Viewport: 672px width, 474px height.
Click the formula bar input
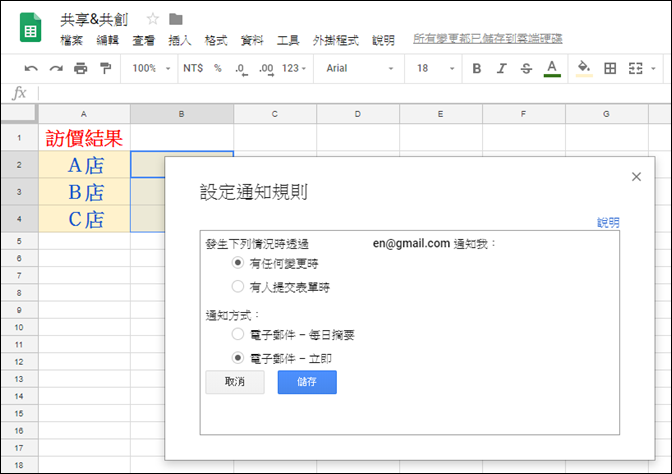pos(354,93)
